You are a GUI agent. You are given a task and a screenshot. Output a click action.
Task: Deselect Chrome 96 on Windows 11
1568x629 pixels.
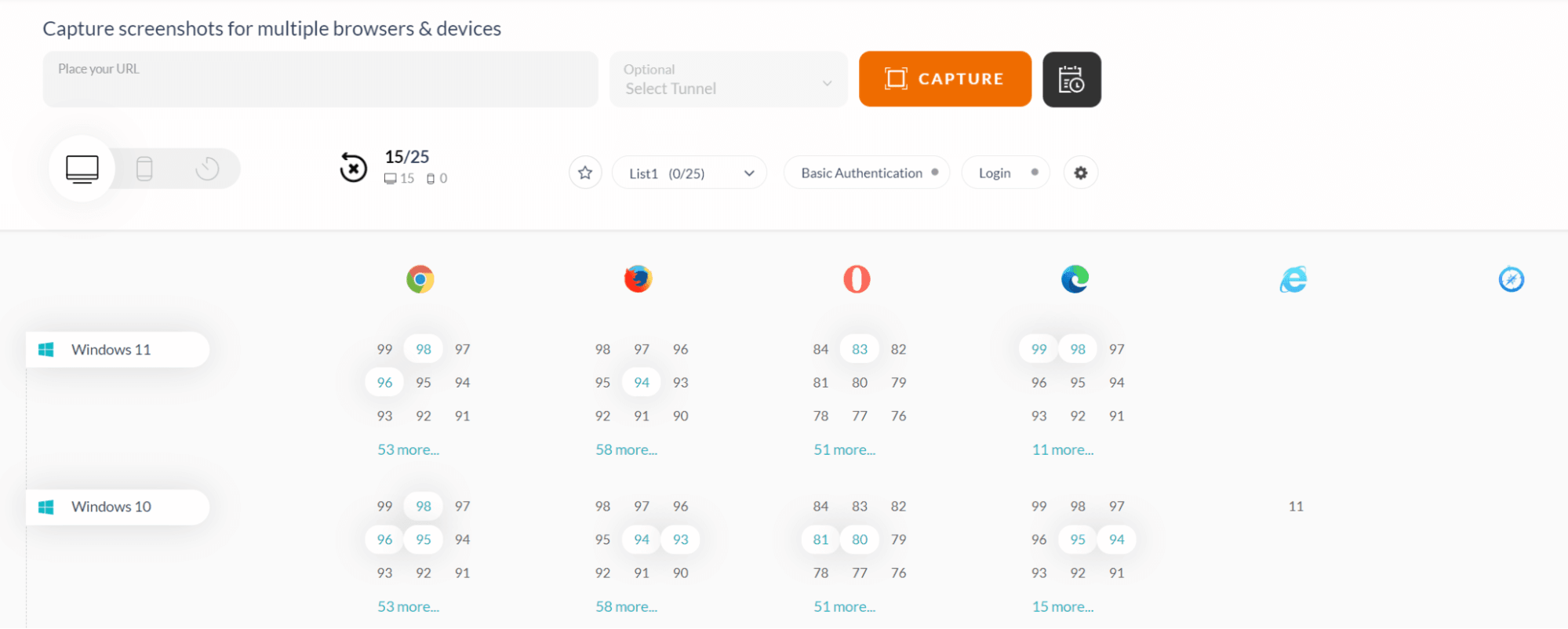[384, 383]
